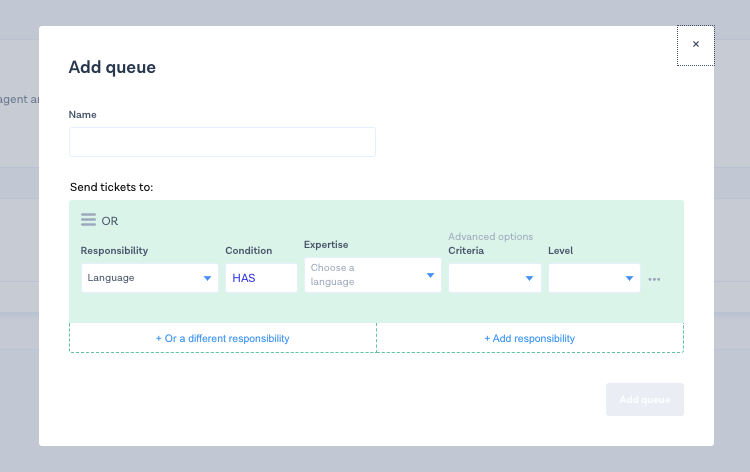This screenshot has width=750, height=472.
Task: Click the Name field label
Action: (x=82, y=115)
